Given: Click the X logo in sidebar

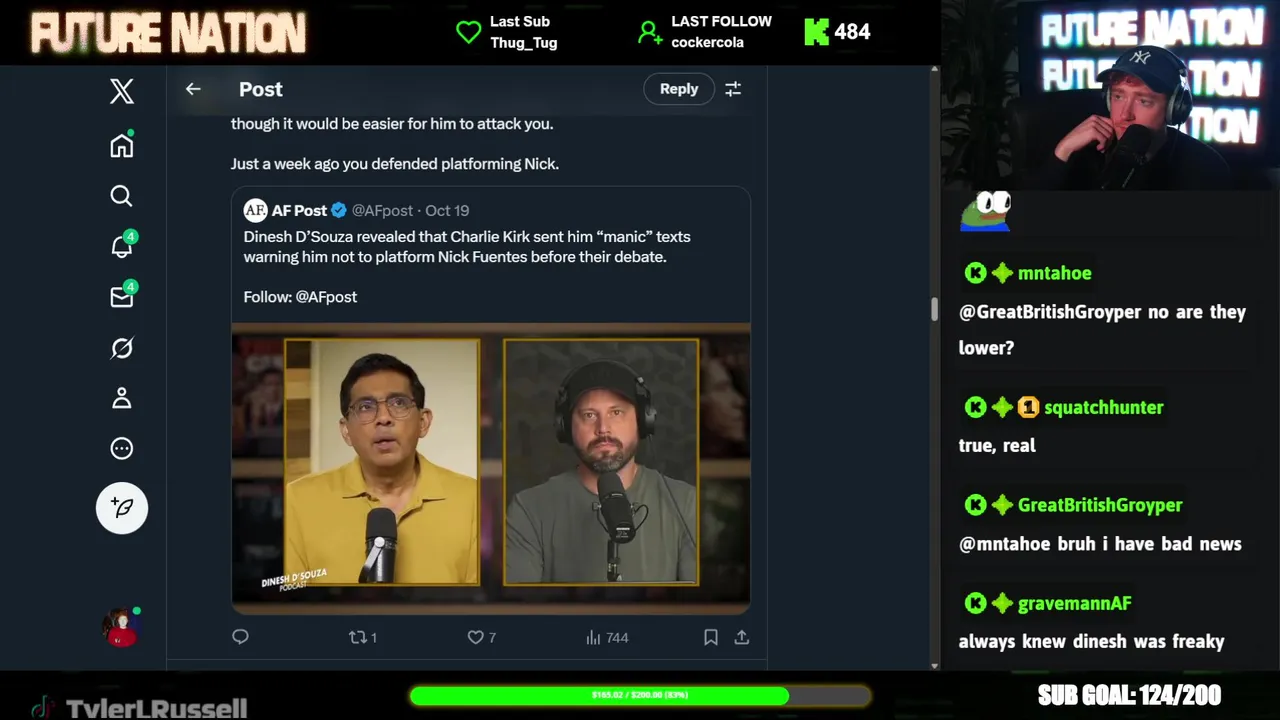Looking at the screenshot, I should coord(122,91).
